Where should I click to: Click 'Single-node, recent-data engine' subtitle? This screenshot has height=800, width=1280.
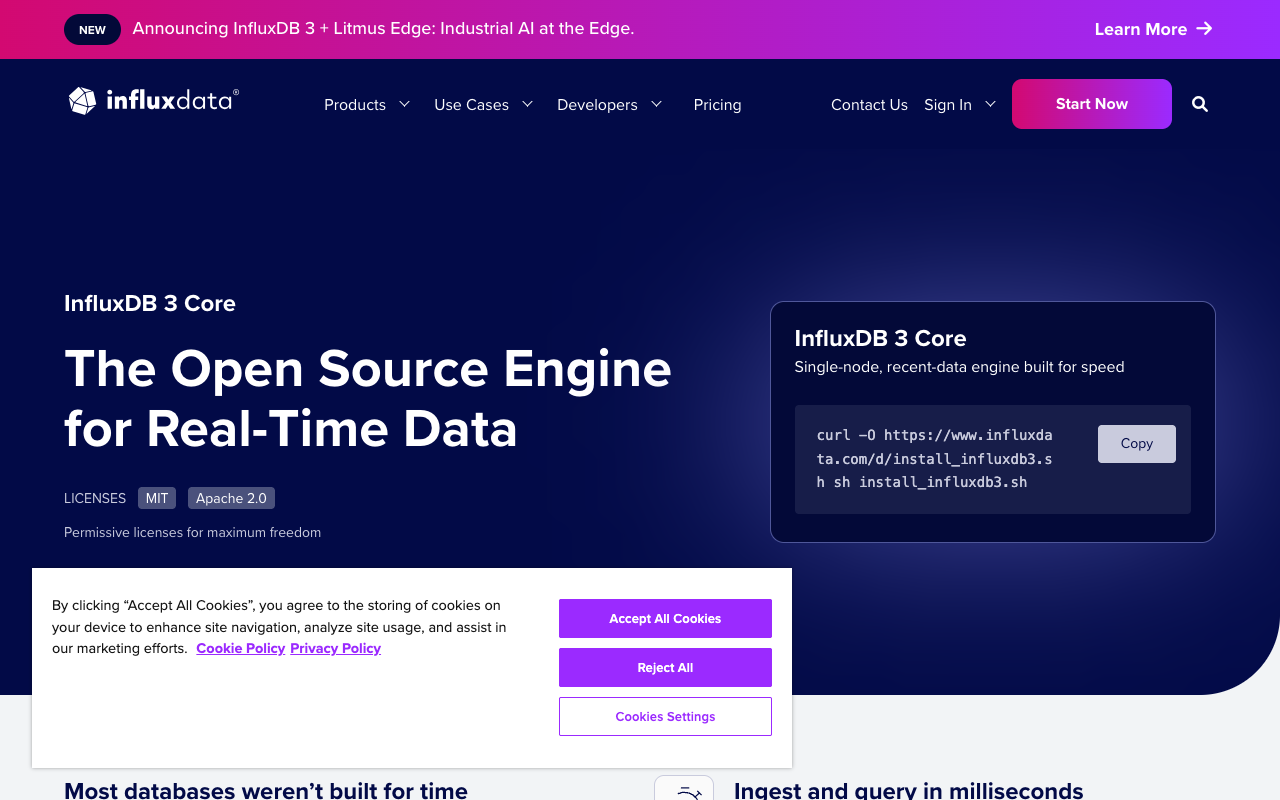tap(959, 367)
